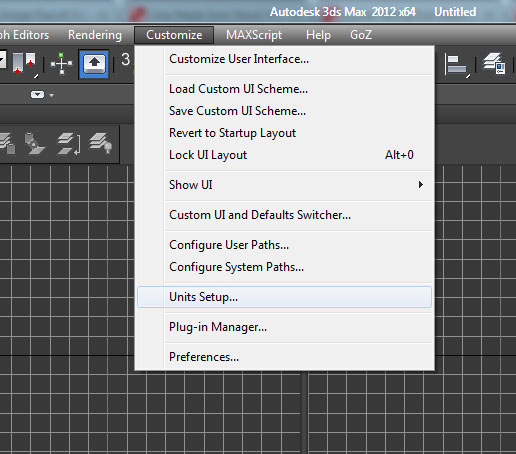Viewport: 516px width, 454px height.
Task: Expand the Show UI submenu
Action: (284, 185)
